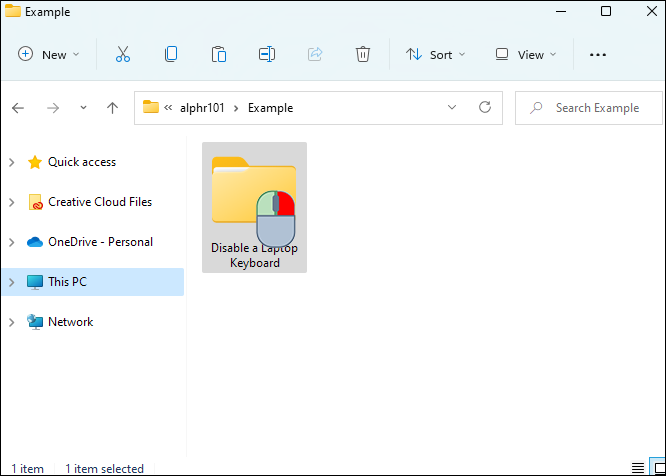Image resolution: width=666 pixels, height=476 pixels.
Task: Minimize the Example window
Action: [561, 11]
